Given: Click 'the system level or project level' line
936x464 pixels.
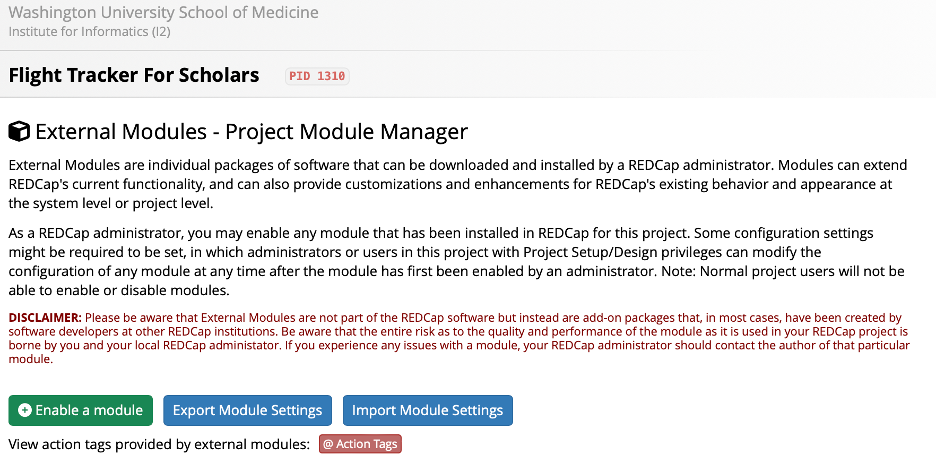Looking at the screenshot, I should click(x=110, y=204).
